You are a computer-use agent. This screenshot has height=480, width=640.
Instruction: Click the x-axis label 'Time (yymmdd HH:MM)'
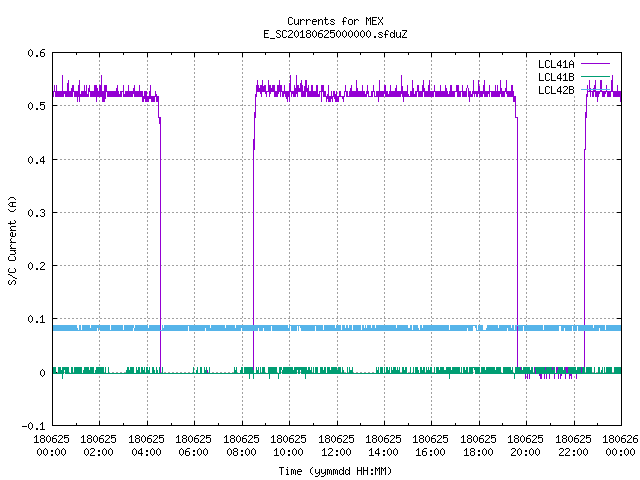tap(335, 471)
